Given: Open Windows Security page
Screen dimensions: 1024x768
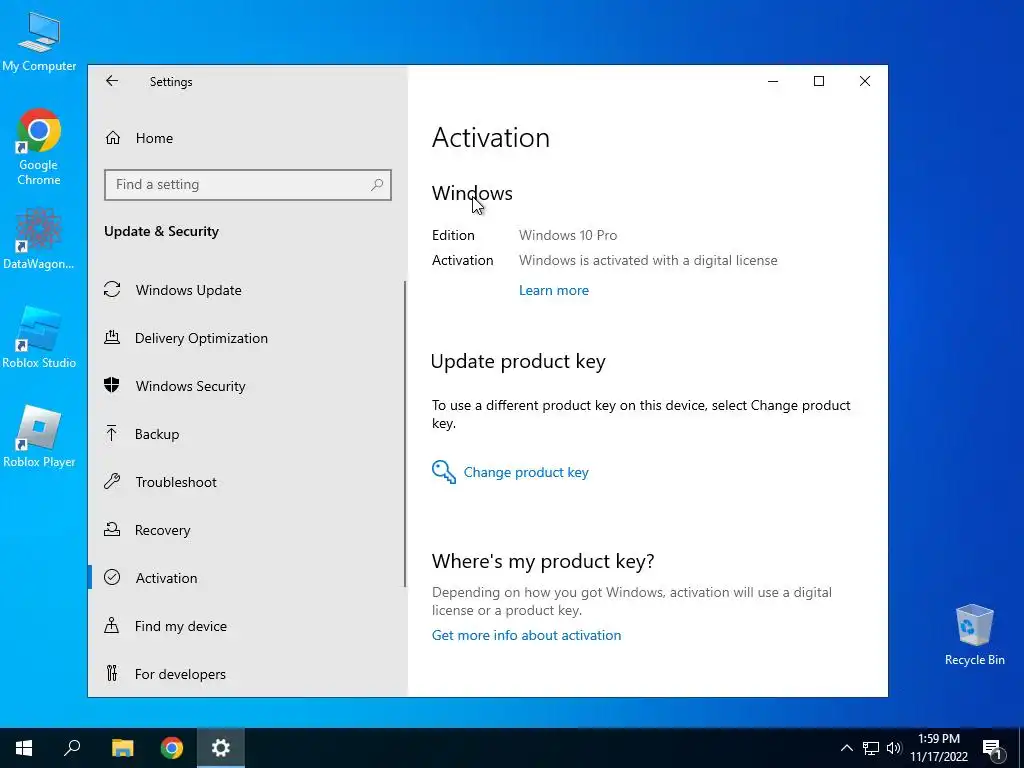Looking at the screenshot, I should pyautogui.click(x=191, y=386).
